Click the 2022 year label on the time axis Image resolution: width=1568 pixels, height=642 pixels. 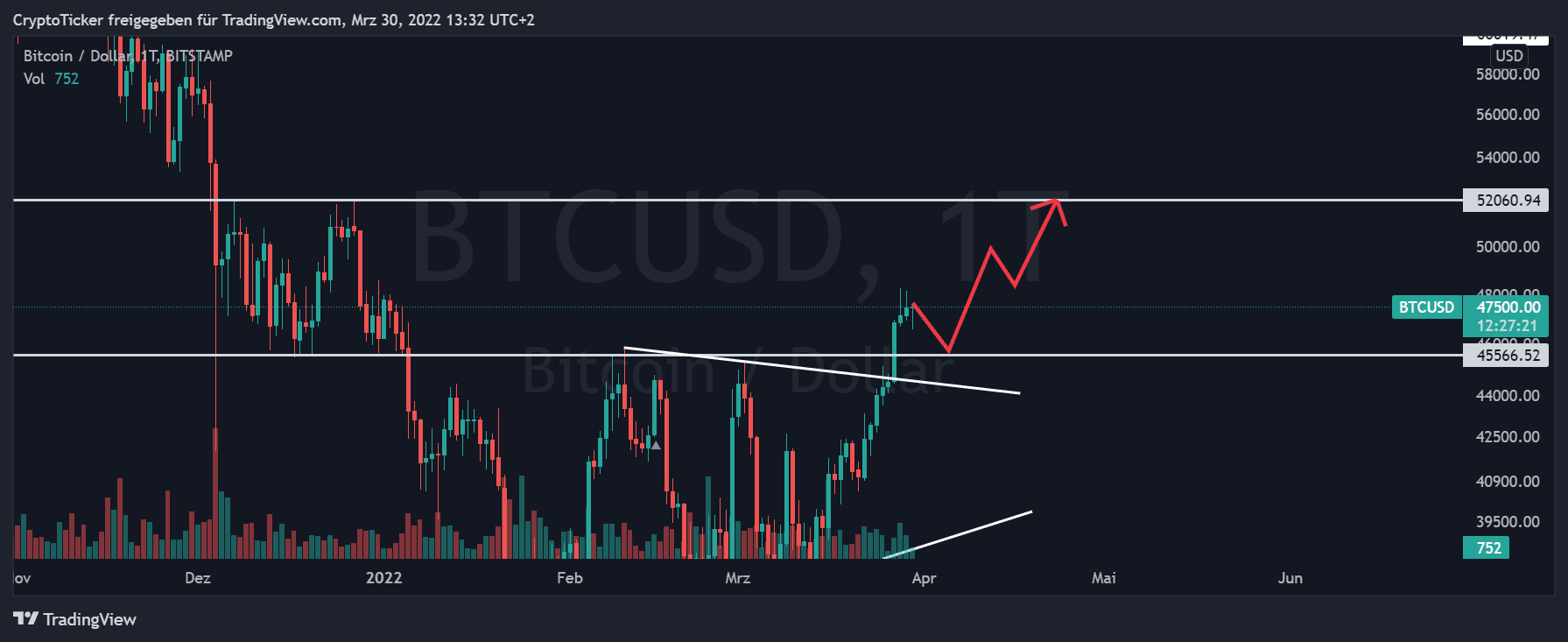(383, 578)
